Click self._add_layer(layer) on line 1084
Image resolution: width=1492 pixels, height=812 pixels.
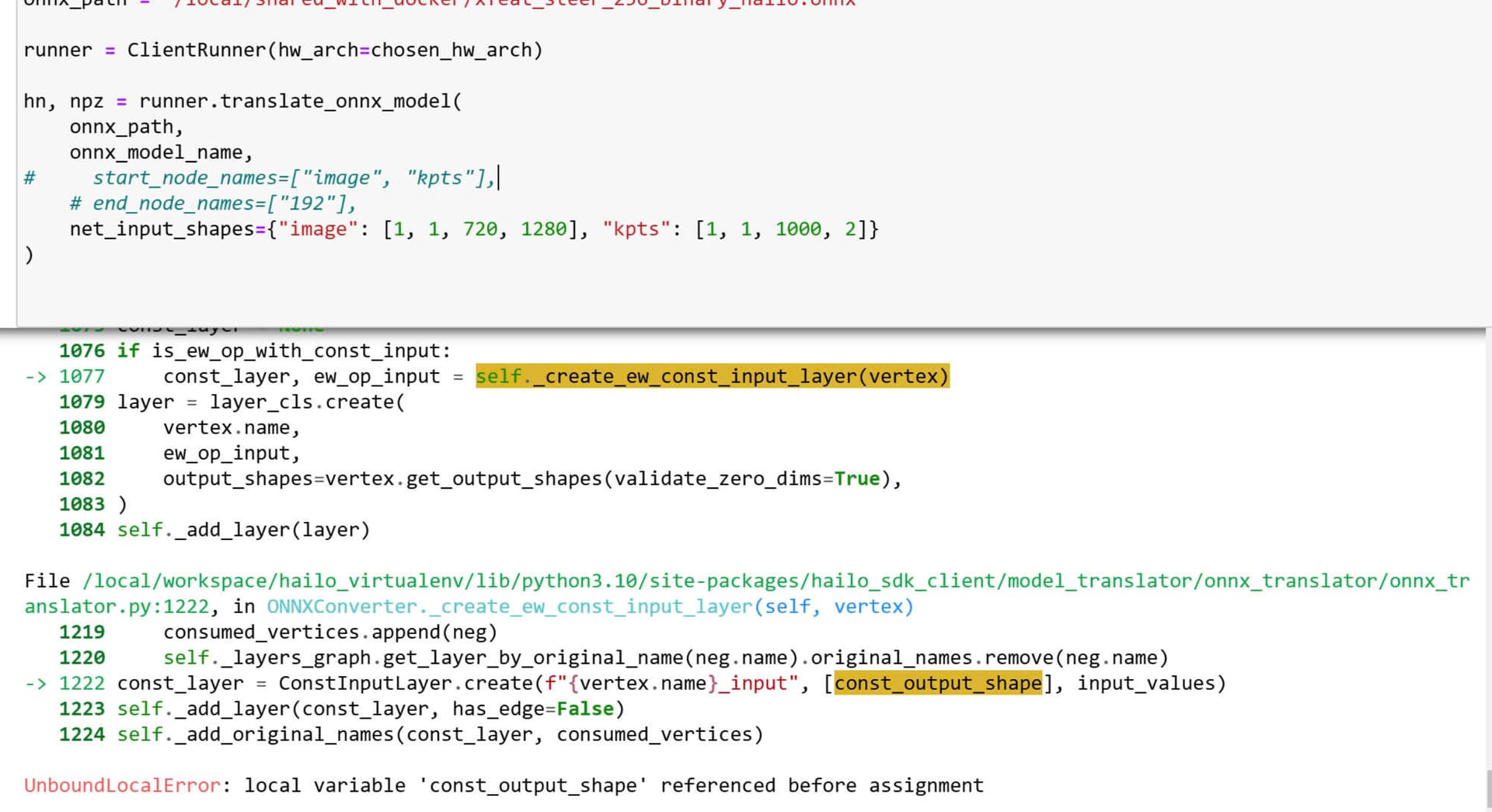coord(243,530)
